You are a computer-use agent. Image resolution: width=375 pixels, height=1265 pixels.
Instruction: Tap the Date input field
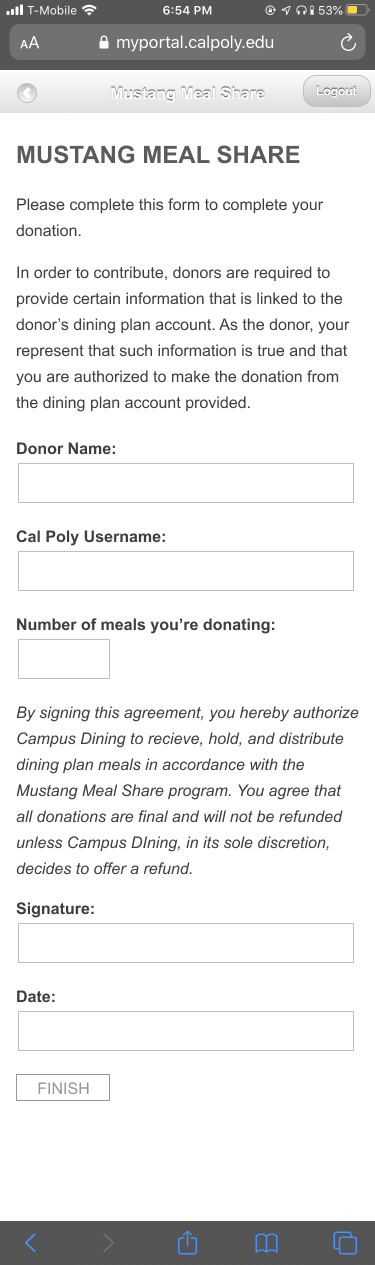click(x=186, y=1031)
